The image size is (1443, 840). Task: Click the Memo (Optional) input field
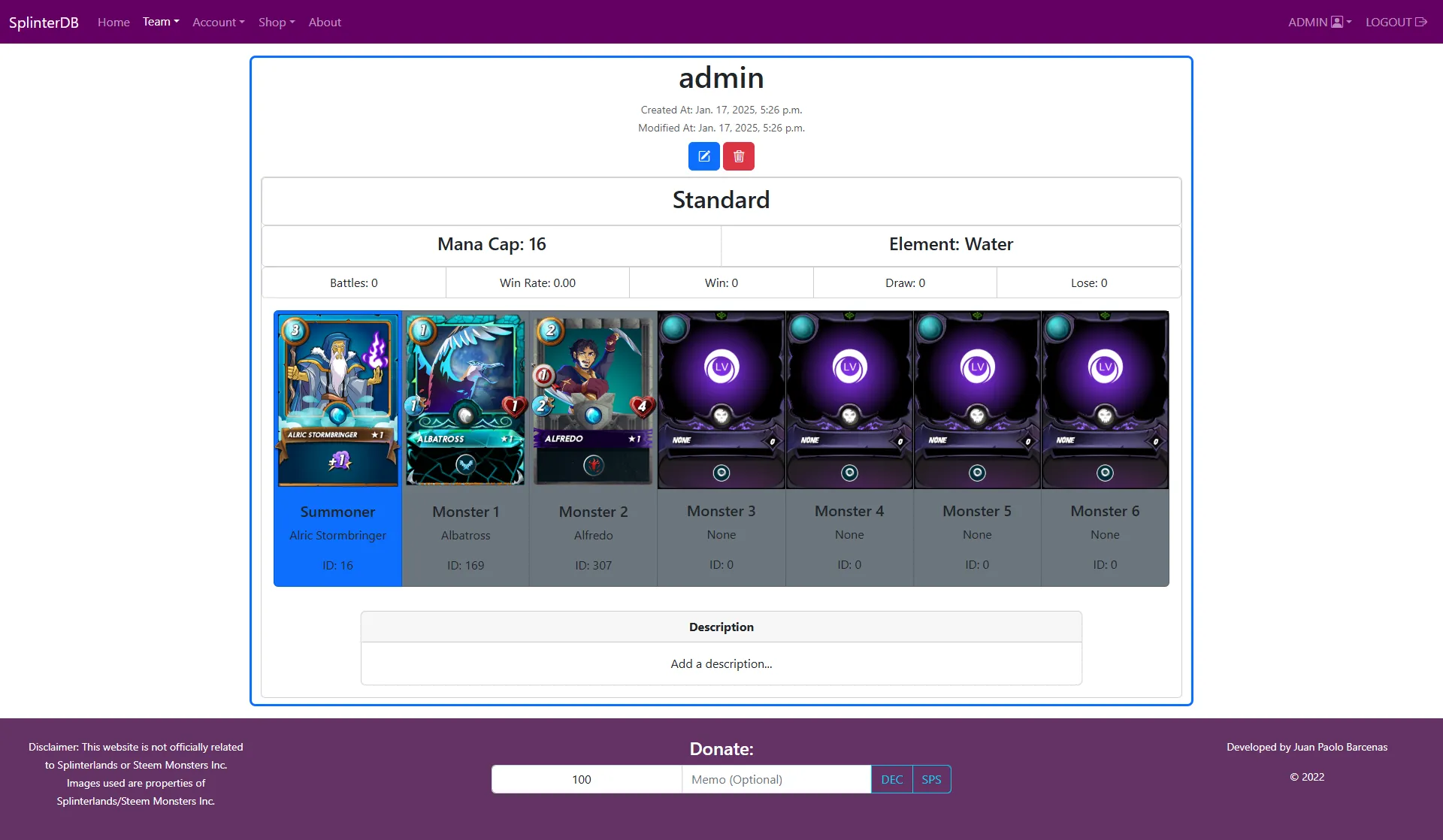[x=776, y=779]
